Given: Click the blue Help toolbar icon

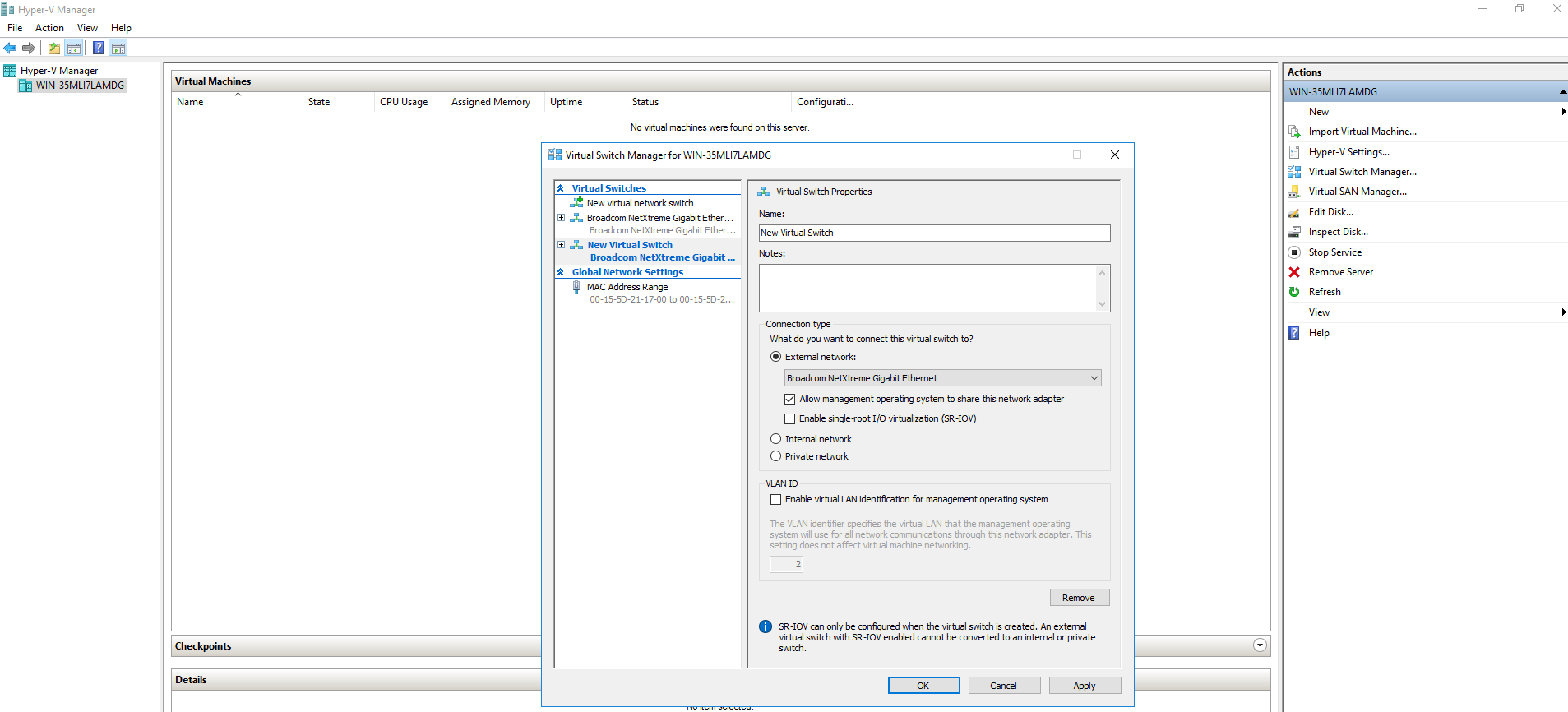Looking at the screenshot, I should pyautogui.click(x=98, y=49).
